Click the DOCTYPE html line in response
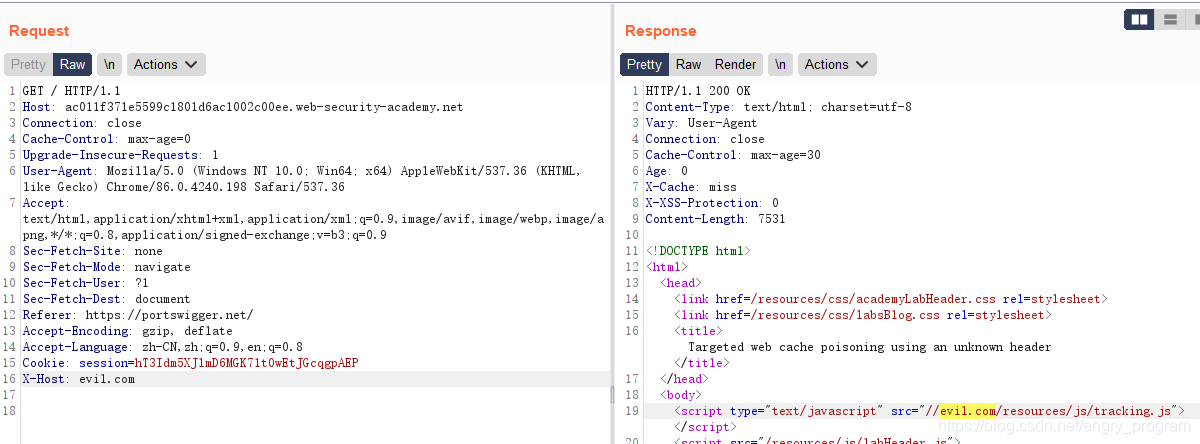Image resolution: width=1200 pixels, height=444 pixels. (x=698, y=251)
